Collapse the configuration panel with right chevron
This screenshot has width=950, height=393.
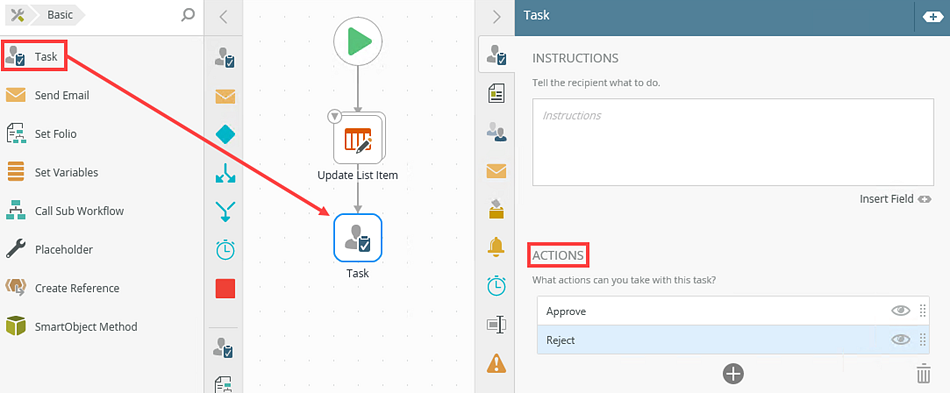[497, 17]
